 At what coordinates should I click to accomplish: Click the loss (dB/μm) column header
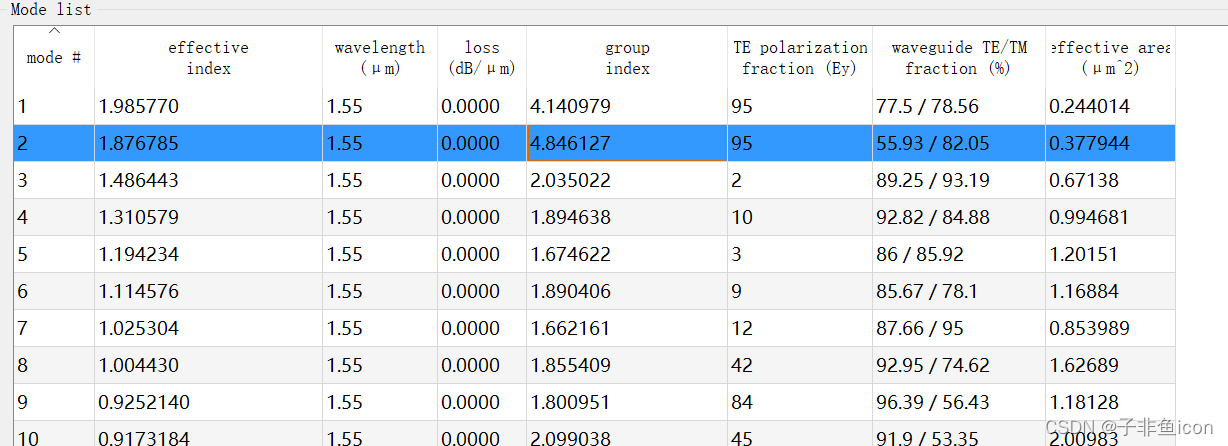482,57
